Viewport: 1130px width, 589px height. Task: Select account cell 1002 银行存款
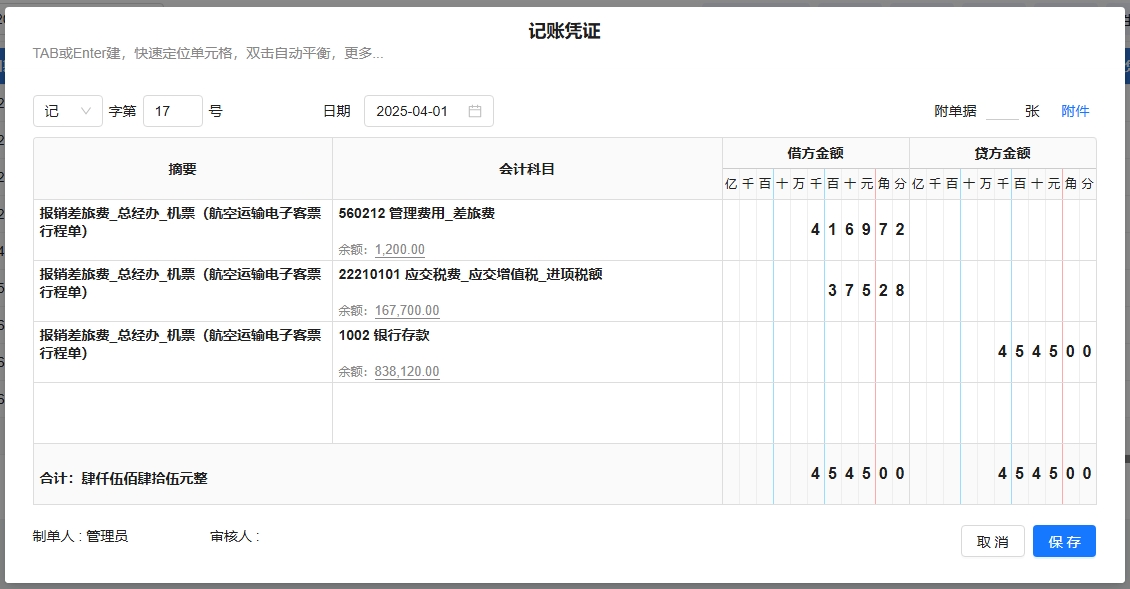(384, 335)
